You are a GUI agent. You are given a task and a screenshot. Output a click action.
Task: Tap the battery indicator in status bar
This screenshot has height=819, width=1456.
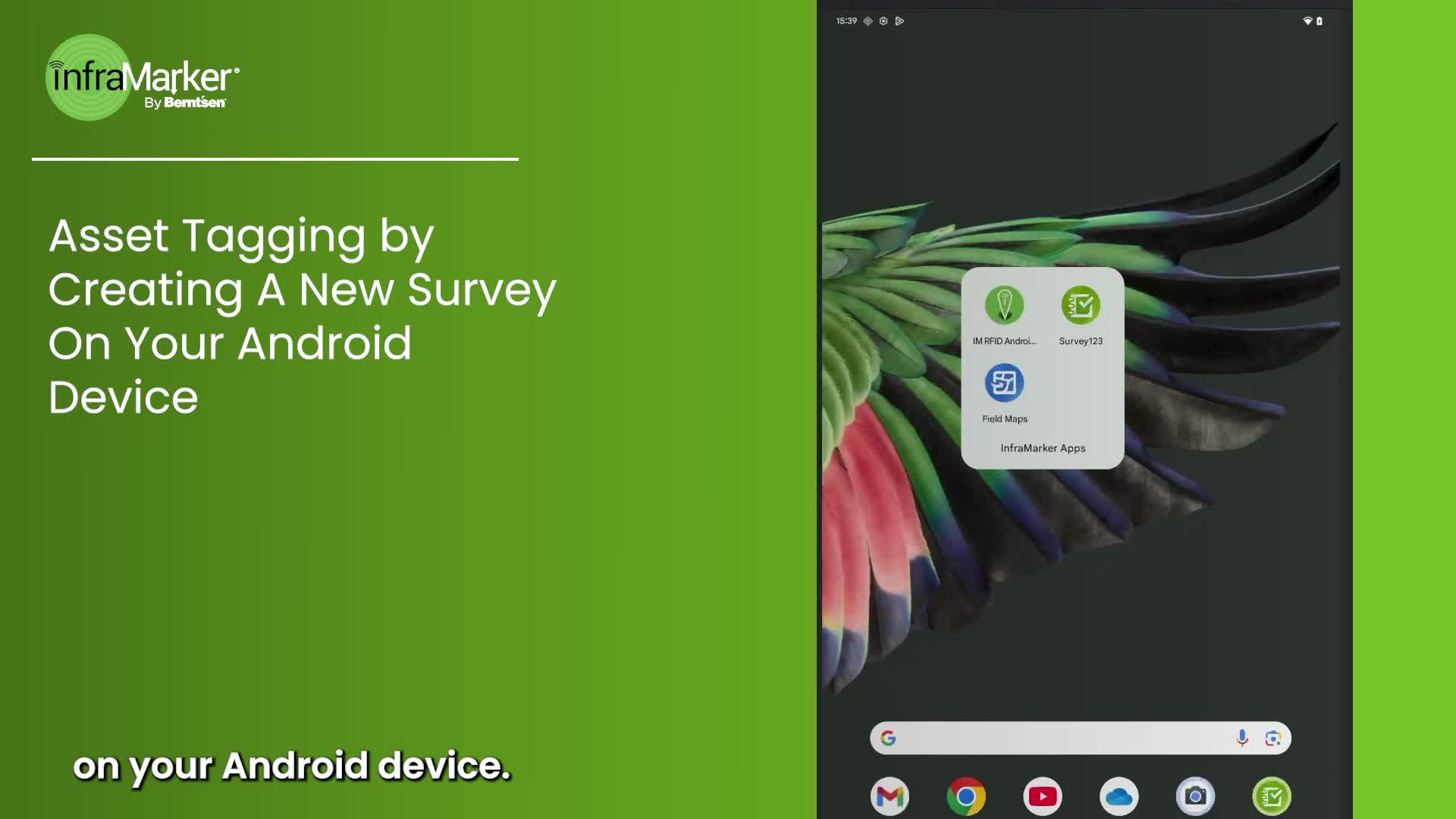tap(1319, 21)
